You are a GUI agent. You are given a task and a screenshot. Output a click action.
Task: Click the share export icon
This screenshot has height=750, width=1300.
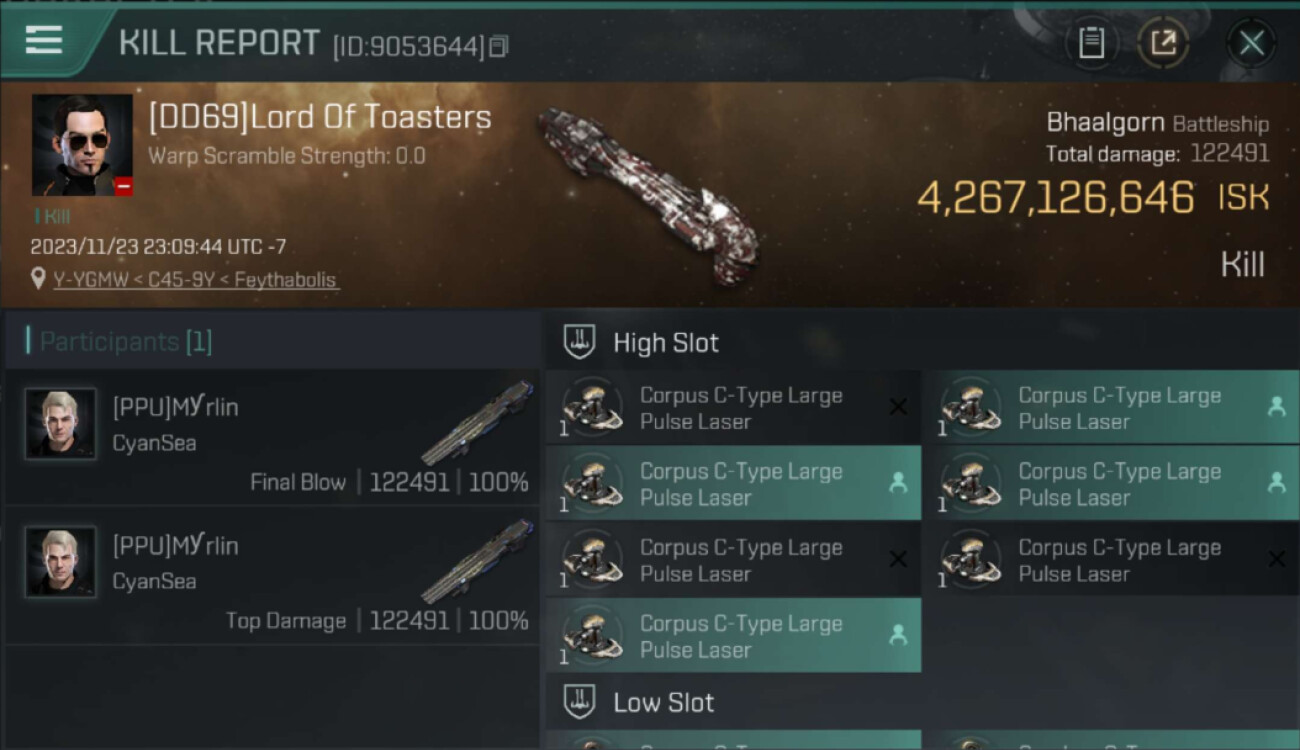coord(1163,43)
